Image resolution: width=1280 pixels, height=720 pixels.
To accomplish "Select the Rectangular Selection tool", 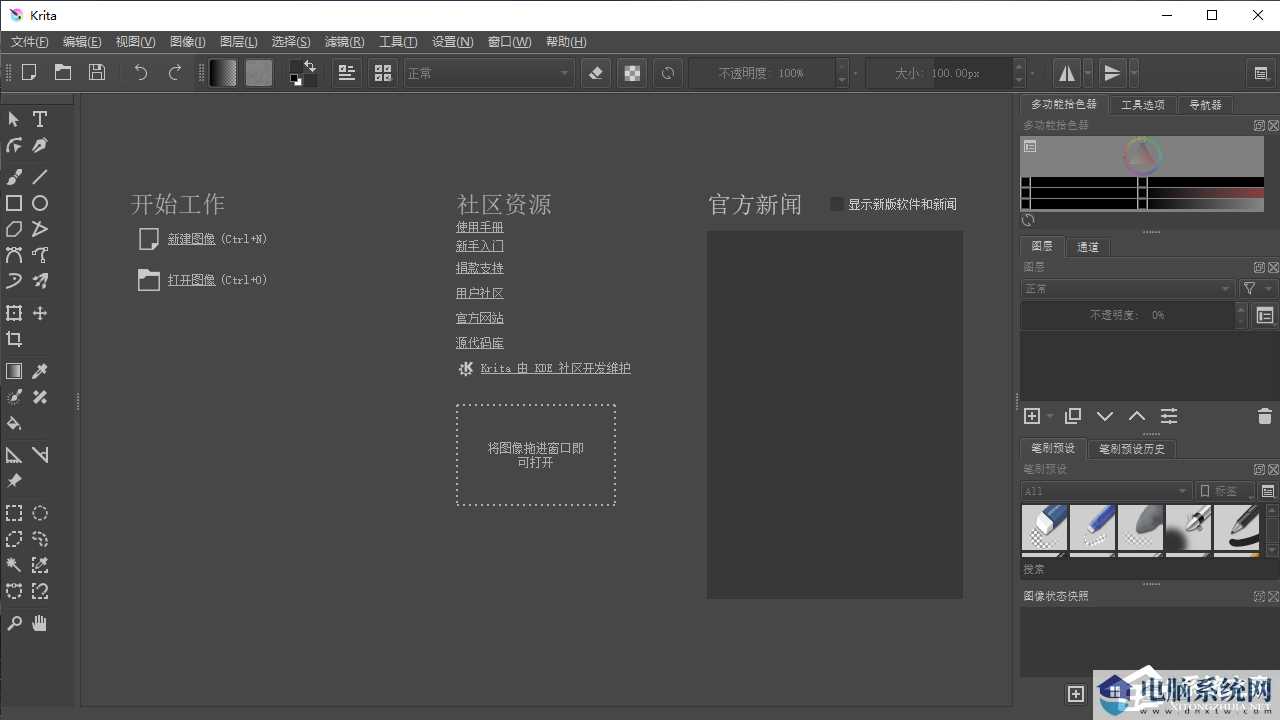I will tap(14, 513).
